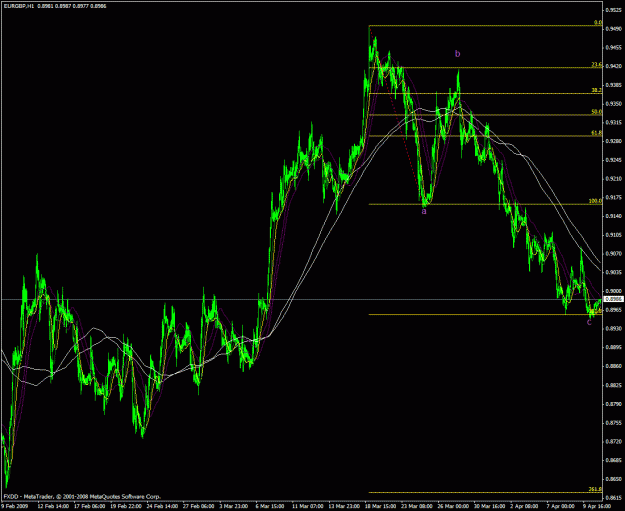Click the 0.9420 price axis value
This screenshot has width=625, height=511.
click(613, 66)
